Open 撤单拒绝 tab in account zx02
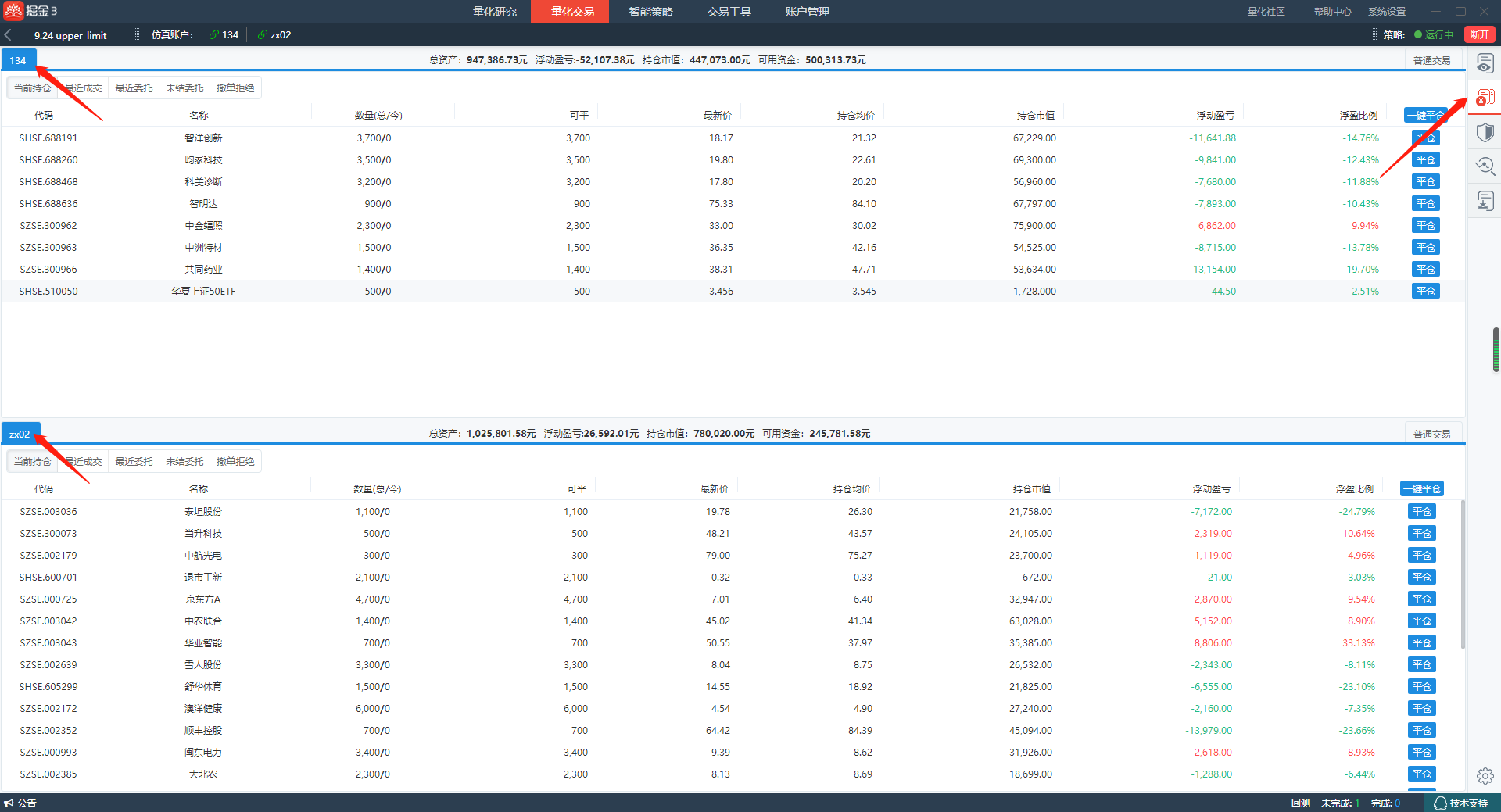Screen dimensions: 1501x812 point(235,462)
